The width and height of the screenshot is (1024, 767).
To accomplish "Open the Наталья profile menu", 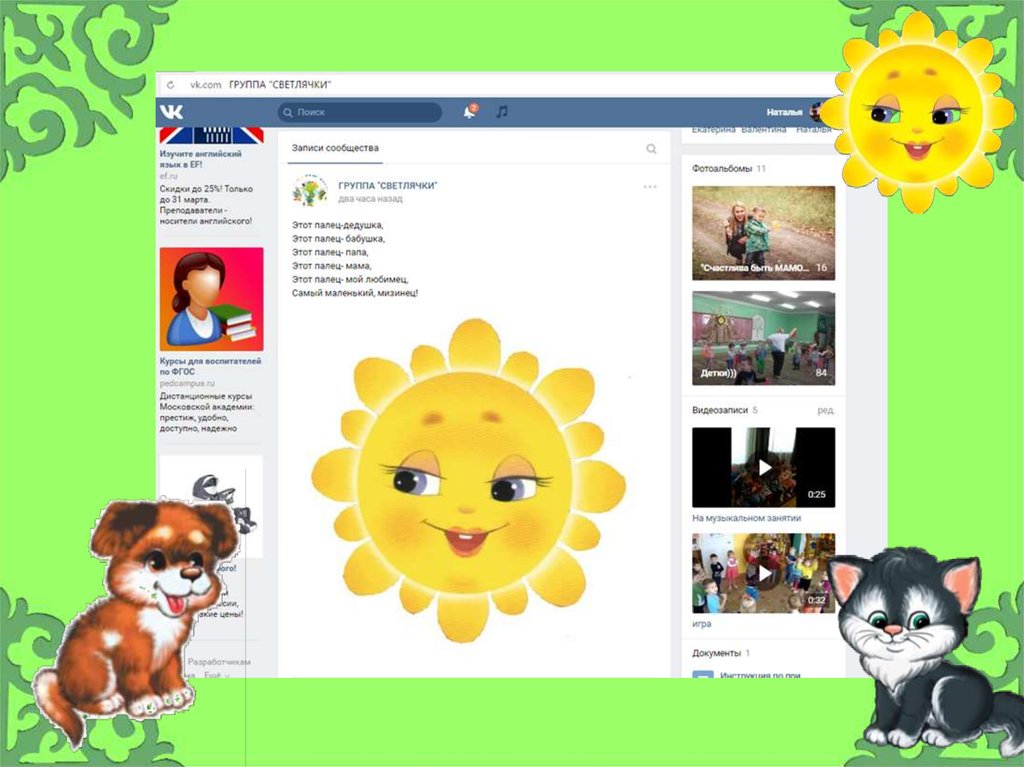I will coord(785,112).
